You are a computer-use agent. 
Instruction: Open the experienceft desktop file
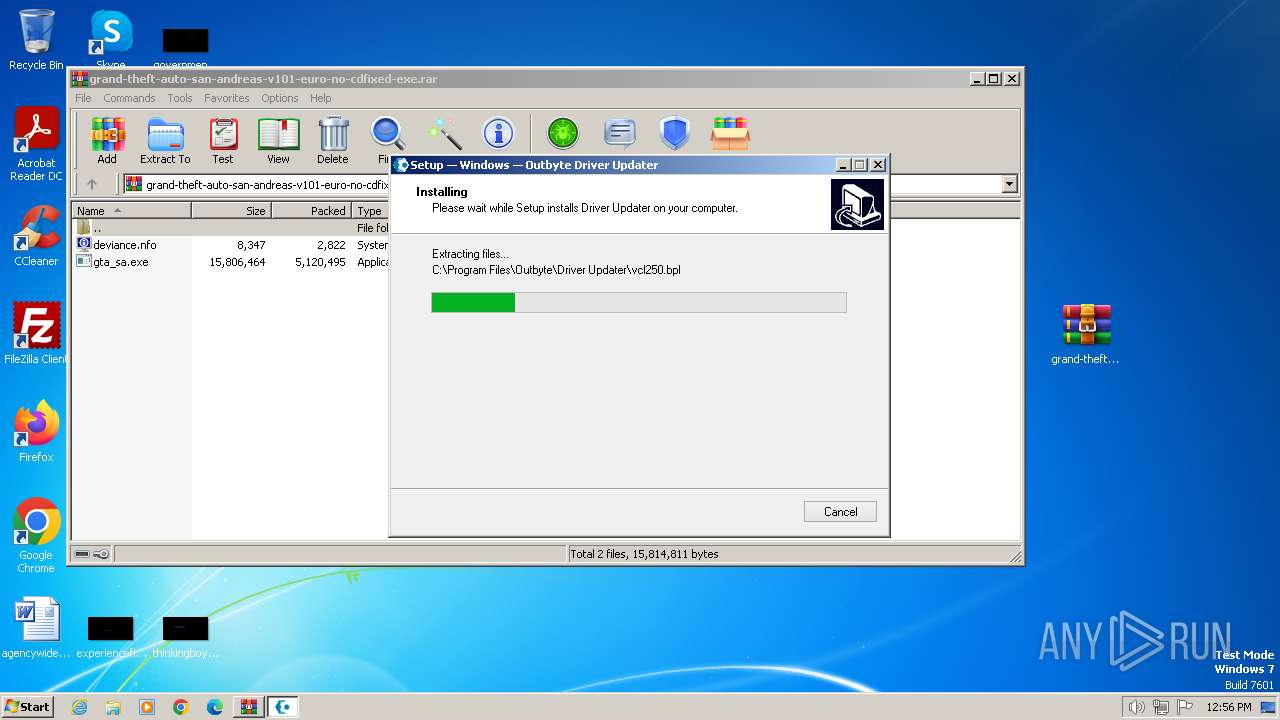[x=111, y=636]
